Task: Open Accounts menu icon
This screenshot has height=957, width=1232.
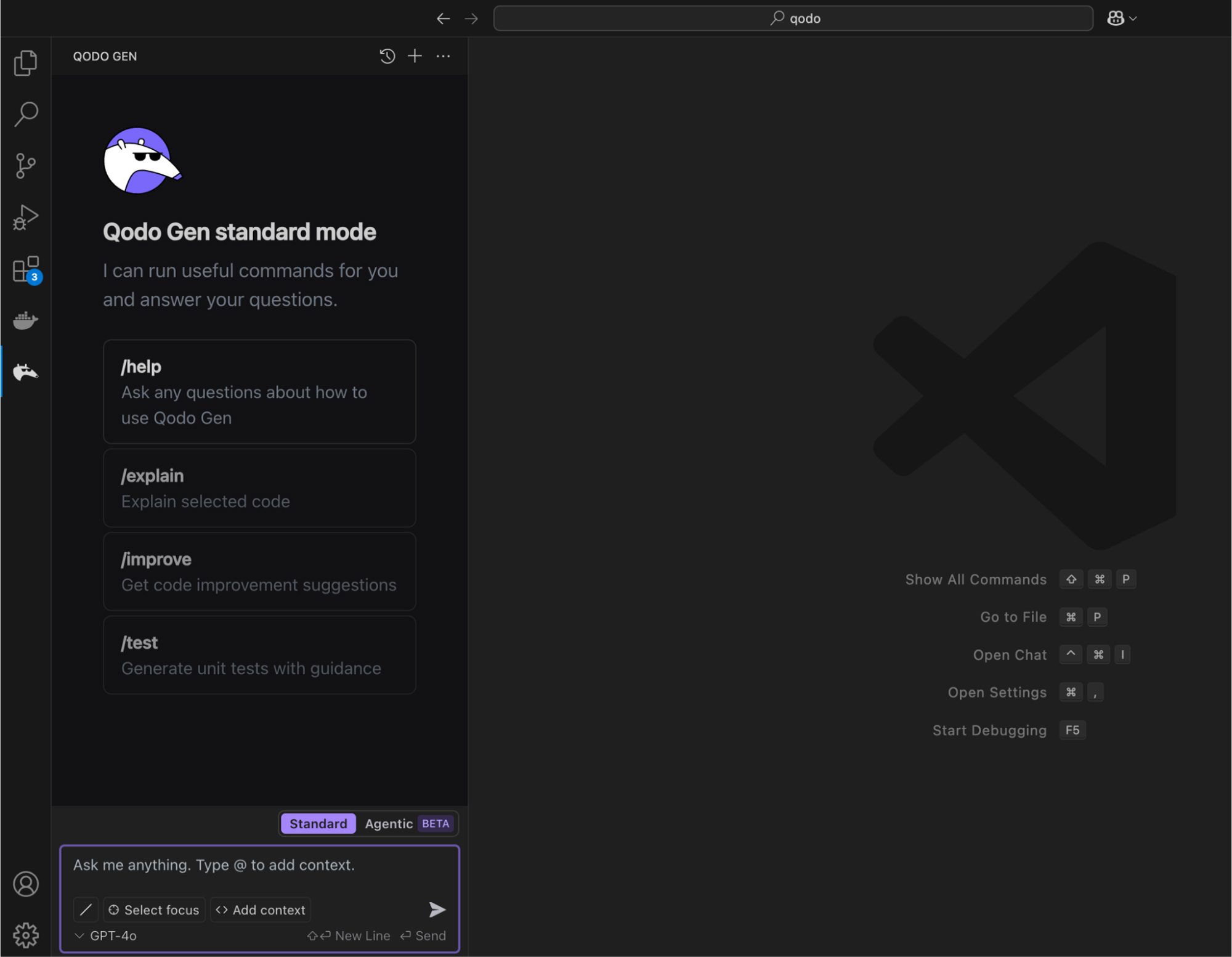Action: [26, 884]
